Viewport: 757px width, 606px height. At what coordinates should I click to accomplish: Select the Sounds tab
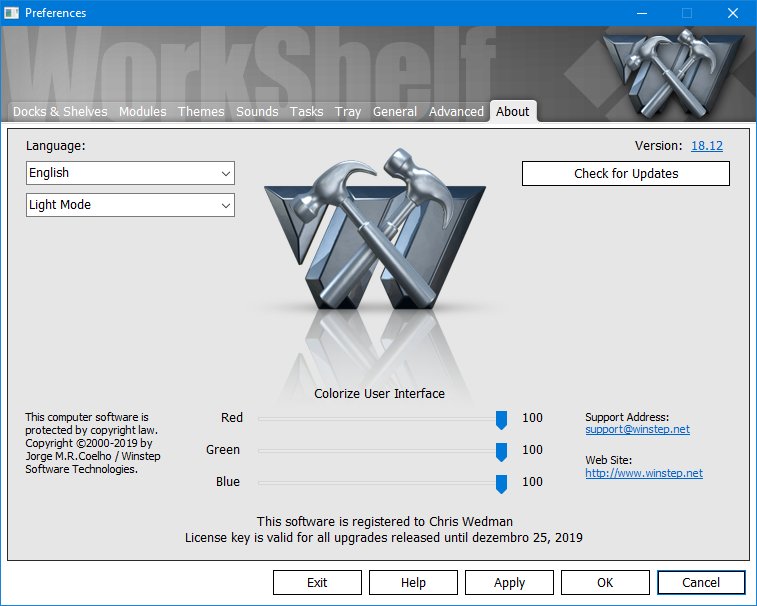click(x=257, y=112)
